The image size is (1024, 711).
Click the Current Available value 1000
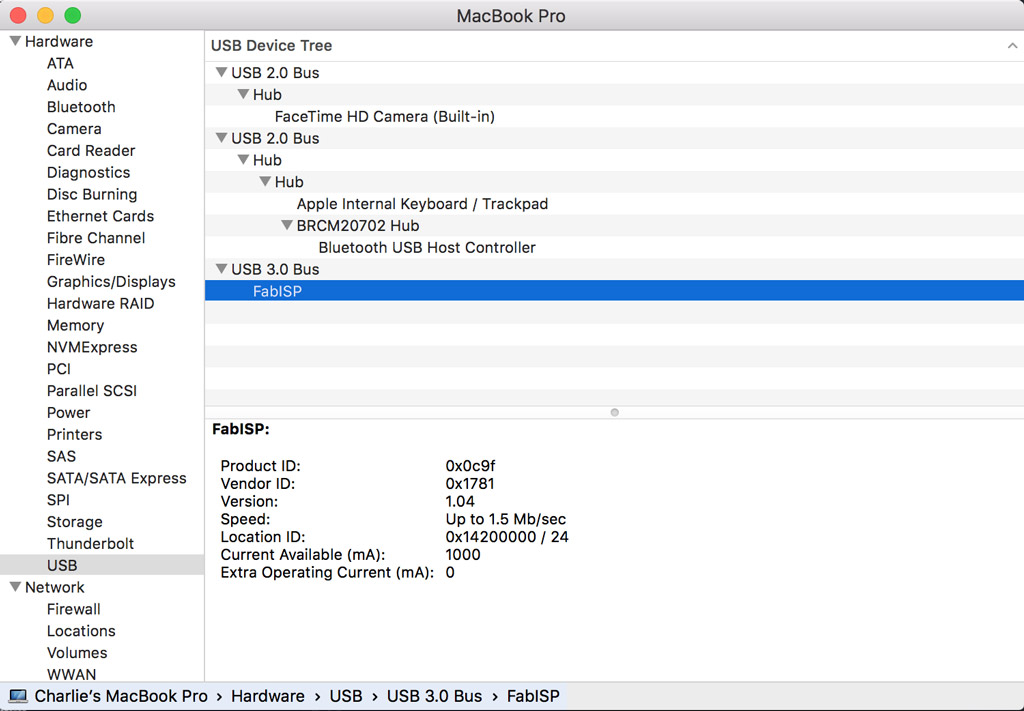(x=462, y=554)
